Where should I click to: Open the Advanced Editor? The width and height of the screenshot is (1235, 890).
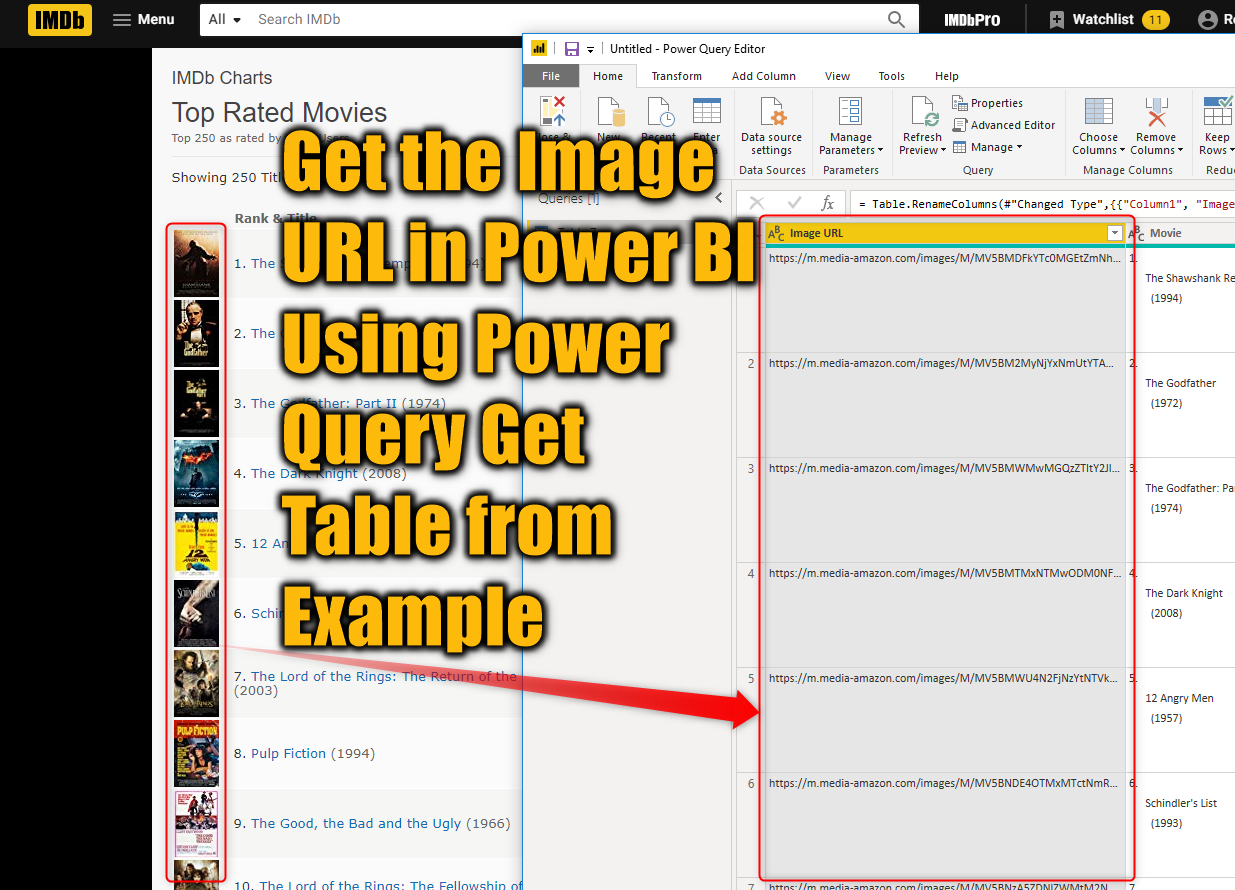(x=1004, y=124)
